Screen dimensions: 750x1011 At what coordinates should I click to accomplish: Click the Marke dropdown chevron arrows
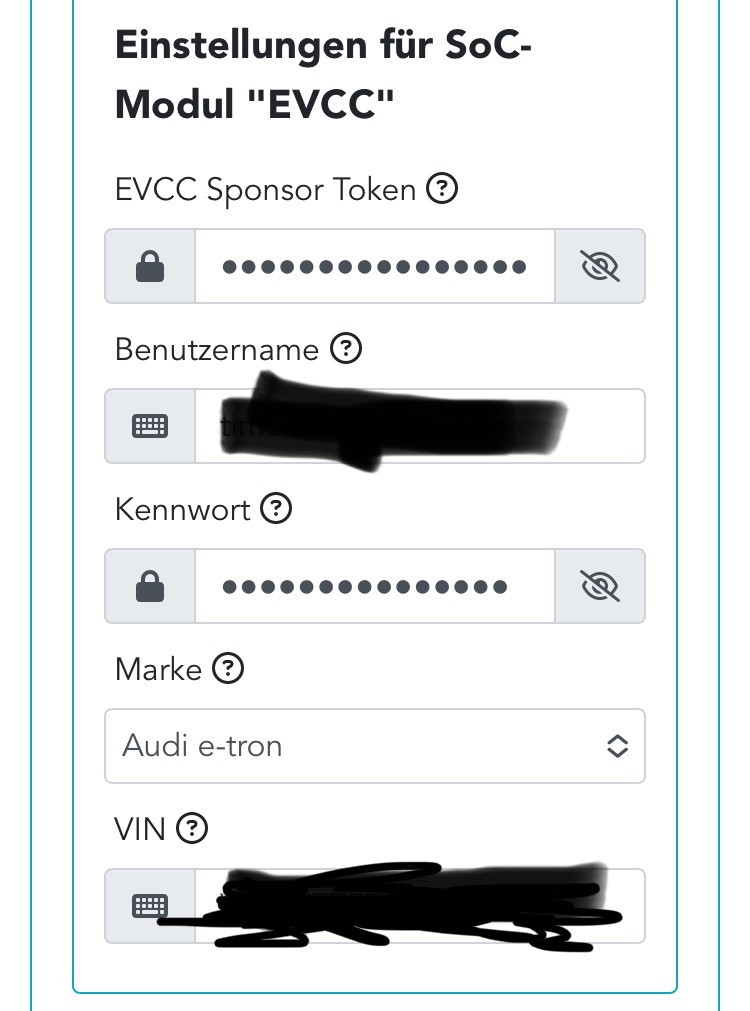tap(618, 746)
